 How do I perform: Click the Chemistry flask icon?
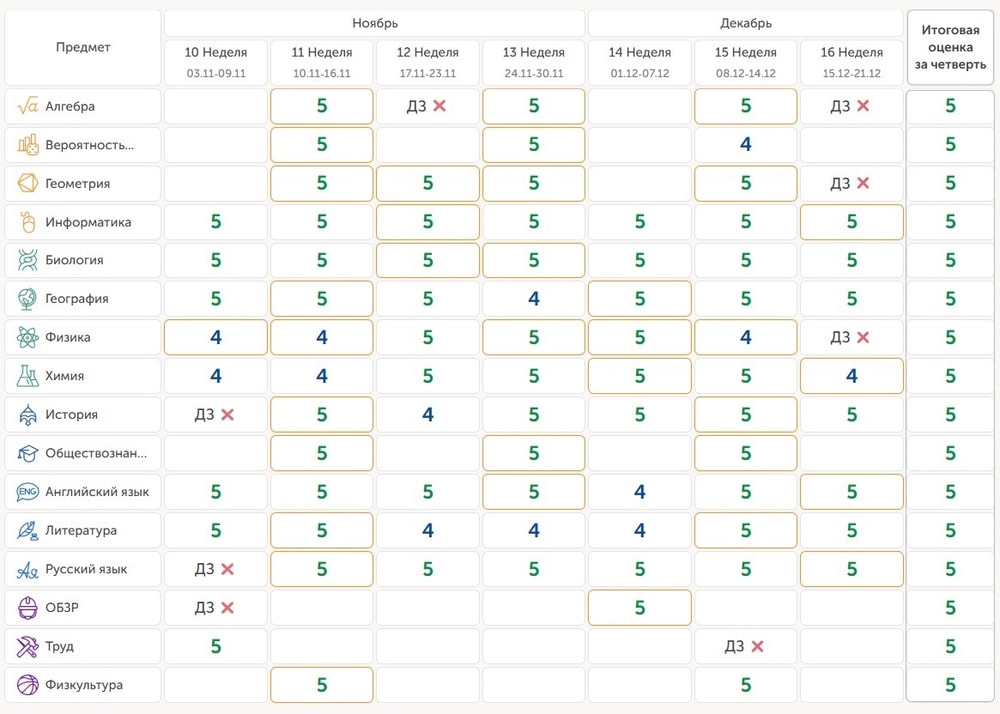tap(27, 376)
